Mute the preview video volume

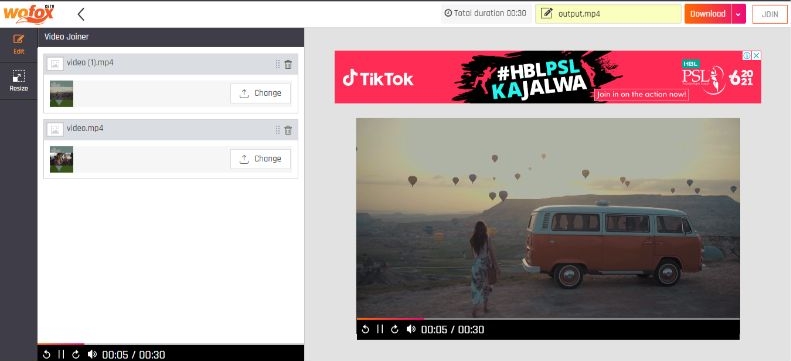pos(411,329)
